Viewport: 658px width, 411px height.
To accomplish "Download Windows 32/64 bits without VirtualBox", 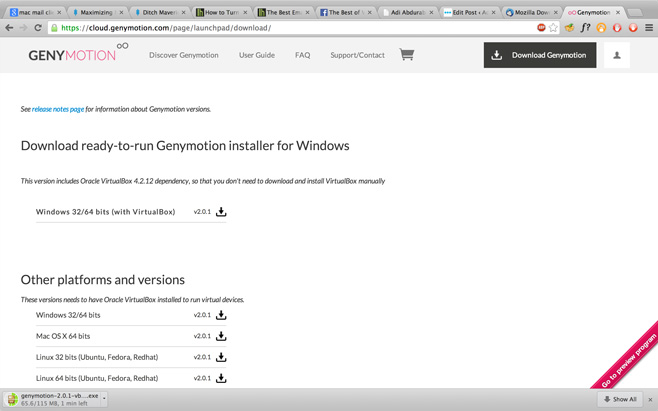I will (x=221, y=315).
